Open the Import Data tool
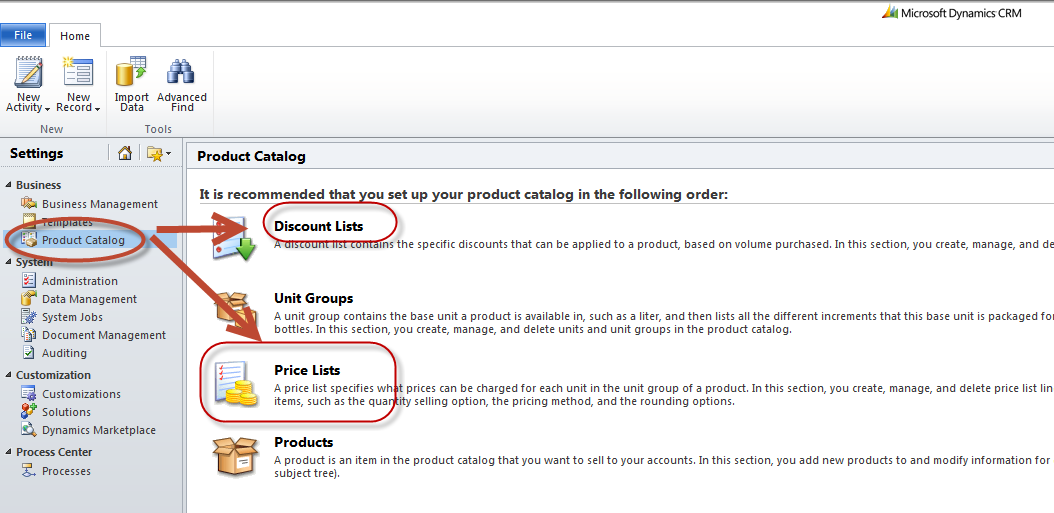Image resolution: width=1054 pixels, height=513 pixels. pos(132,73)
